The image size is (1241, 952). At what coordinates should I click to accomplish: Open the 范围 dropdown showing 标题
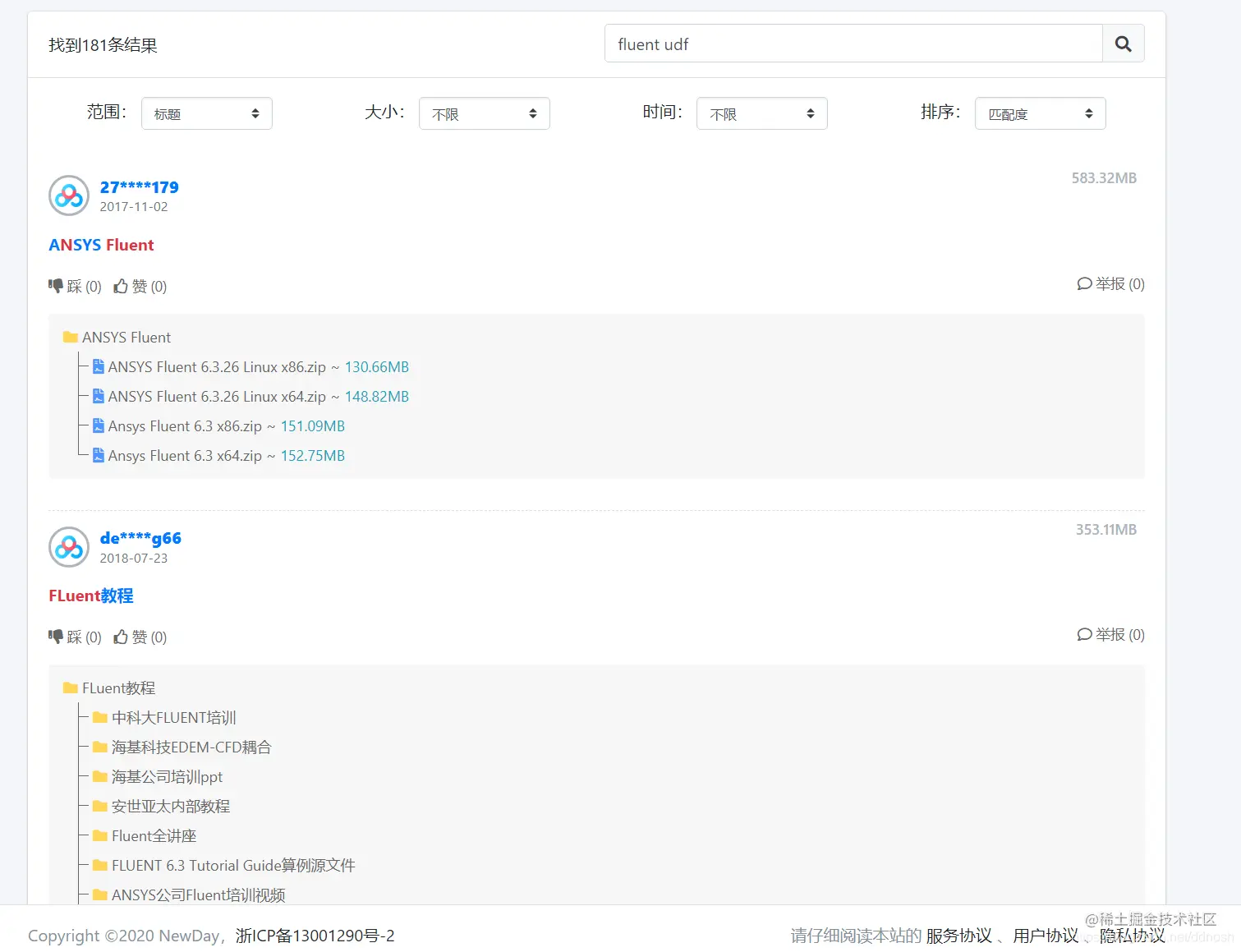pos(206,113)
